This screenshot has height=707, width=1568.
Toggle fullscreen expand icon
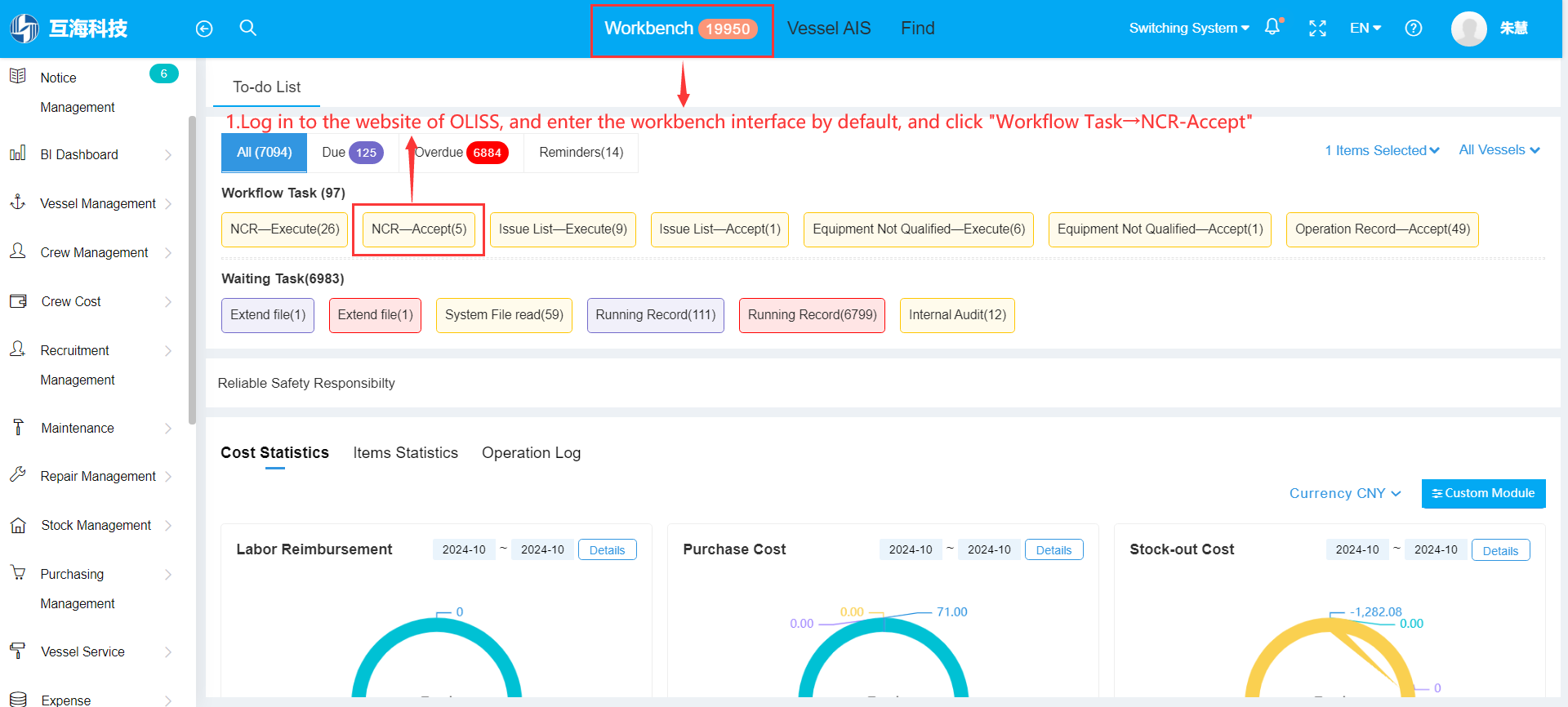tap(1317, 29)
